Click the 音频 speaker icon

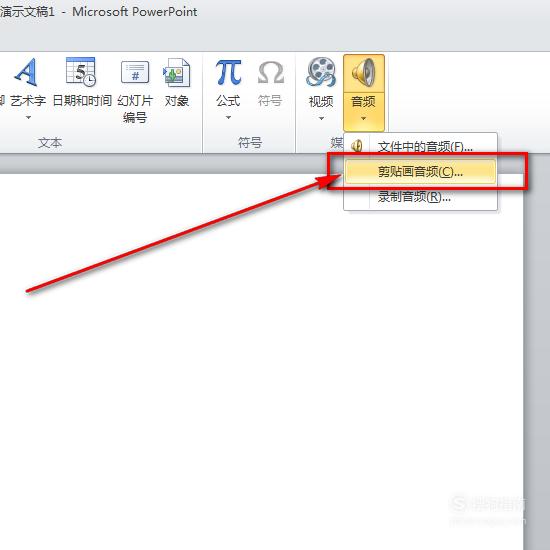click(364, 73)
